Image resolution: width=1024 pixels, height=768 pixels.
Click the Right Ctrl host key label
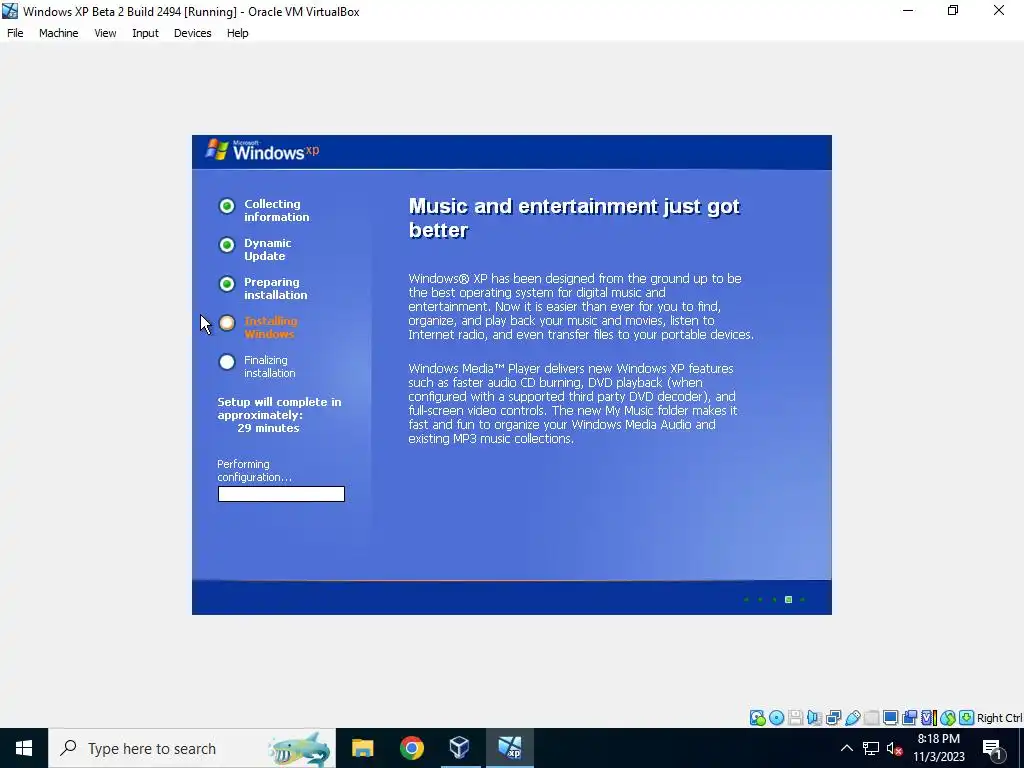coord(999,718)
